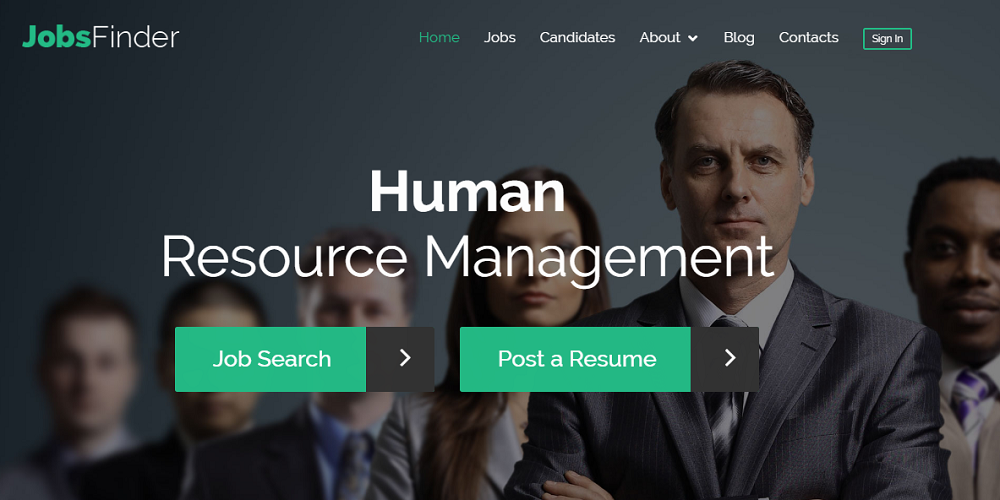The width and height of the screenshot is (1000, 500).
Task: Click the Sign In button
Action: (x=887, y=38)
